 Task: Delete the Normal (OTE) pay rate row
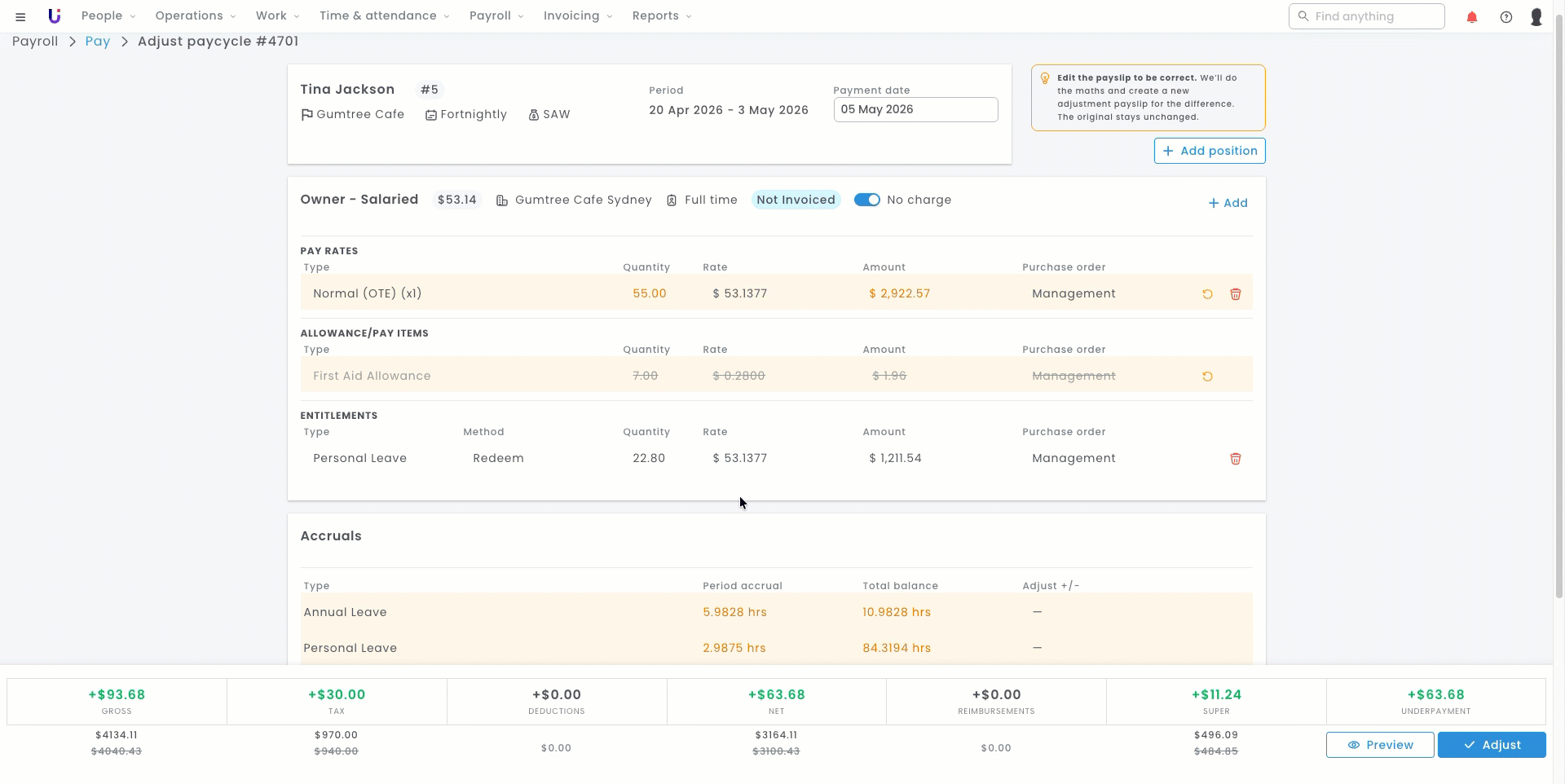(1236, 294)
